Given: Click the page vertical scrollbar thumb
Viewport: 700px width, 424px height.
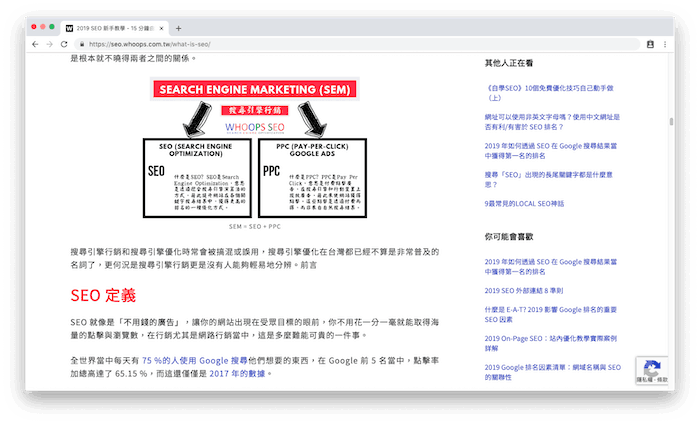Looking at the screenshot, I should [x=671, y=121].
